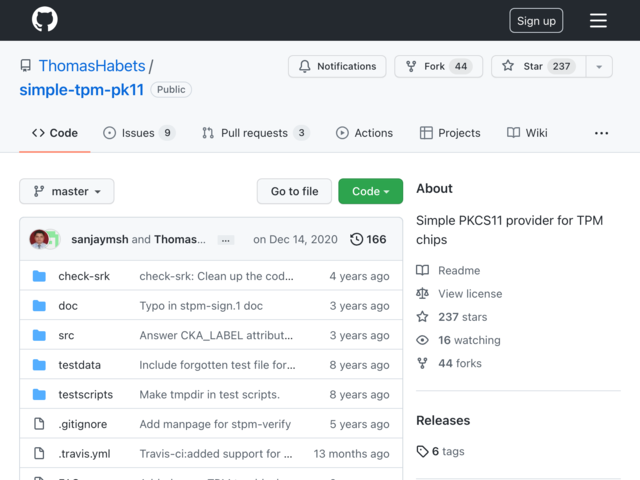Click the Readme book icon

(422, 270)
